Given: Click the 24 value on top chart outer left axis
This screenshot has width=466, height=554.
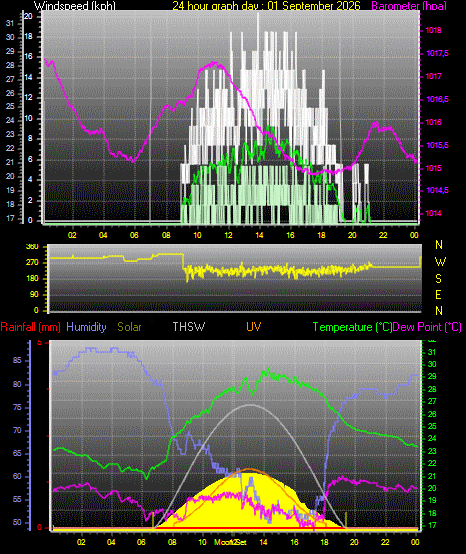Looking at the screenshot, I should (10, 120).
